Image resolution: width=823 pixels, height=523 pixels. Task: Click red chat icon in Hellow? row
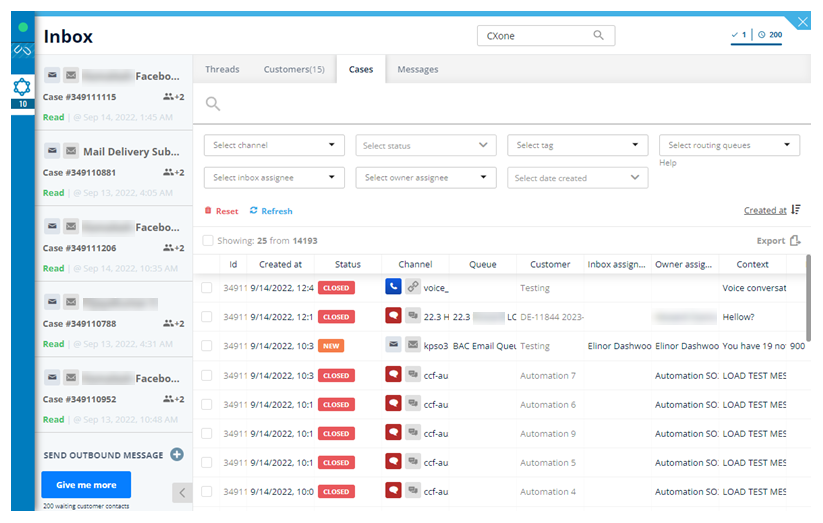(x=393, y=315)
